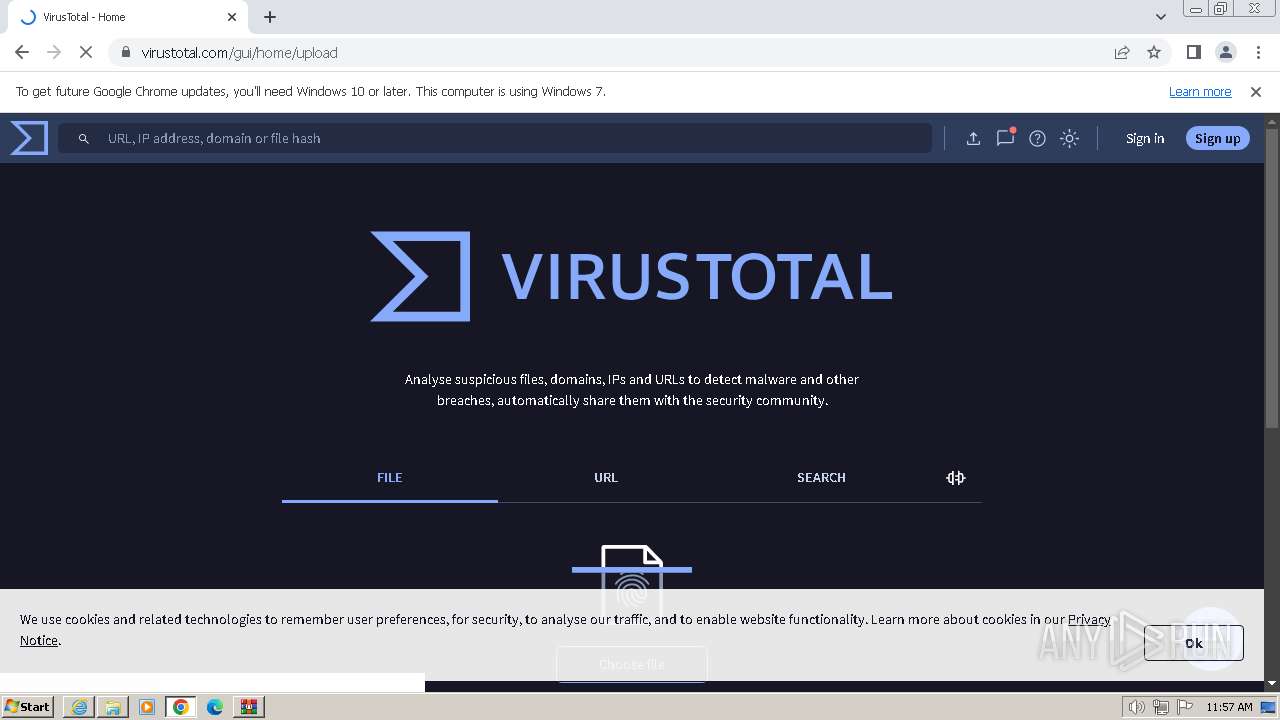Select the FILE tab

(x=390, y=478)
